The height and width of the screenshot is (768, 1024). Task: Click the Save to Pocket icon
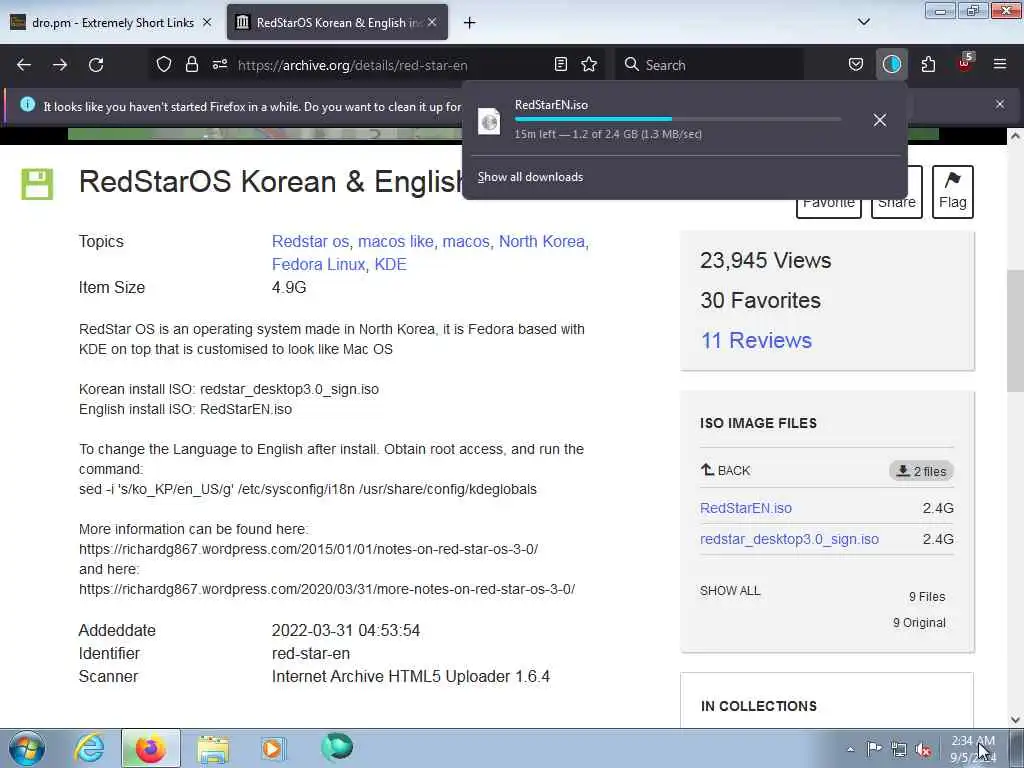pyautogui.click(x=856, y=65)
